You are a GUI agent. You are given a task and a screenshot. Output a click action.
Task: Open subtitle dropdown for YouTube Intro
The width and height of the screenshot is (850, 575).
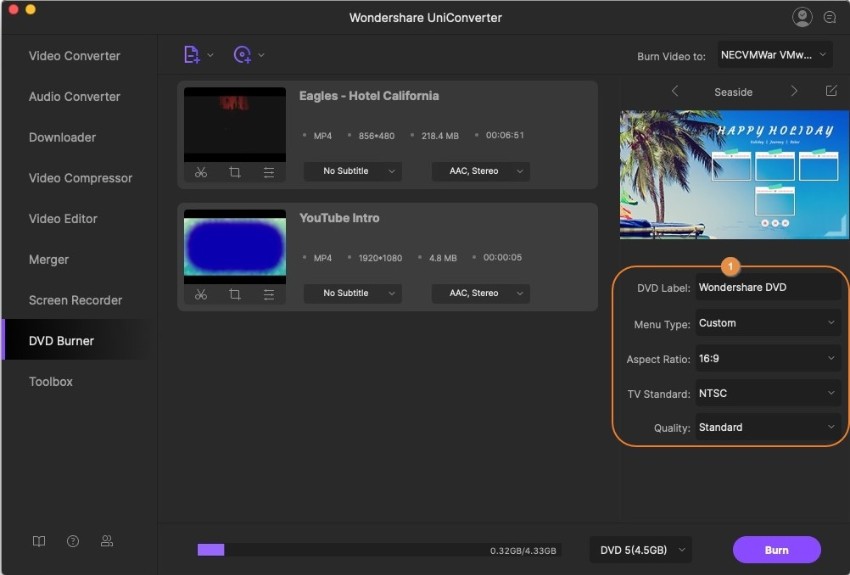click(353, 293)
